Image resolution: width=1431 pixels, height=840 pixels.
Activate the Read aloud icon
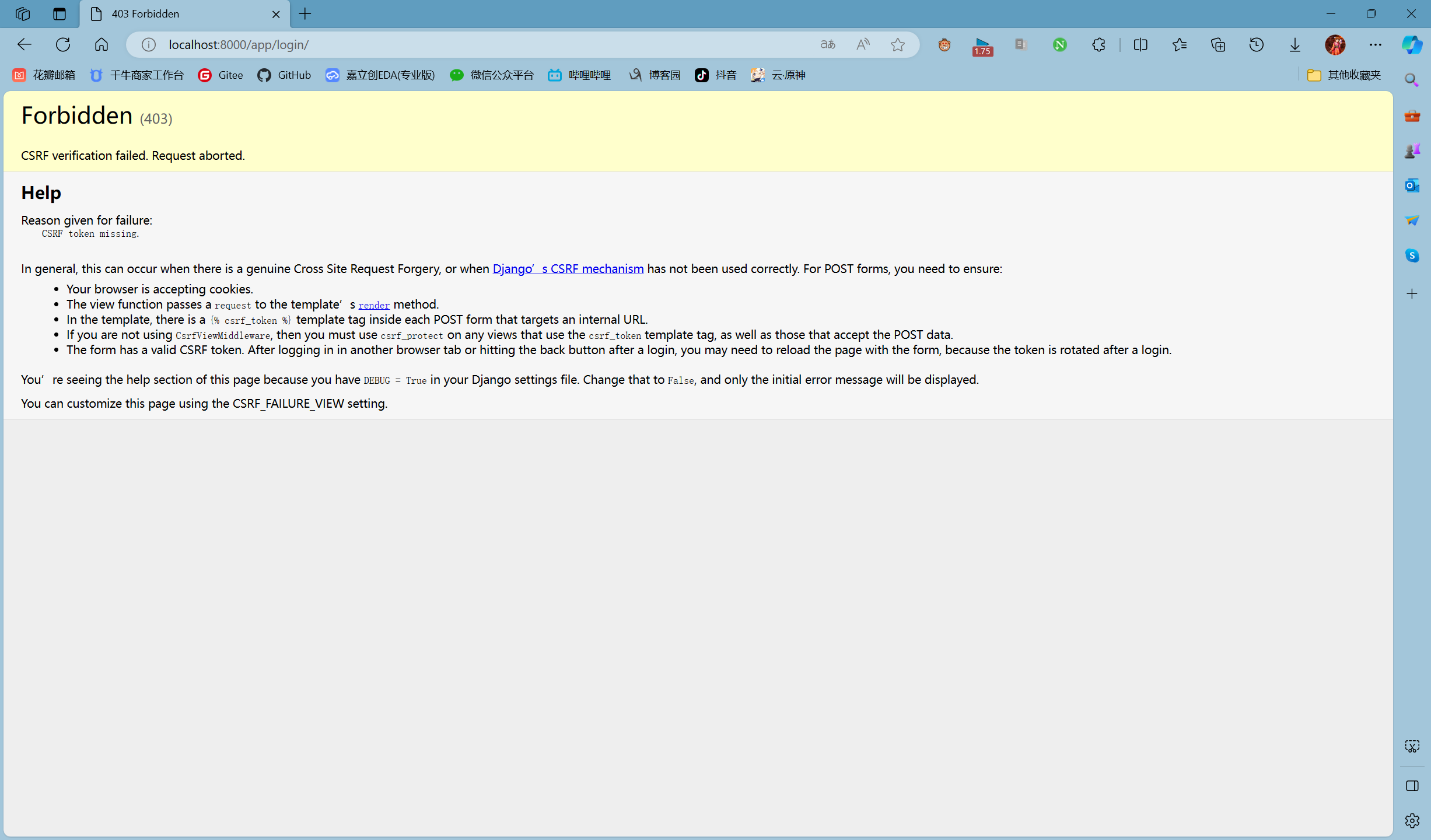pos(863,44)
